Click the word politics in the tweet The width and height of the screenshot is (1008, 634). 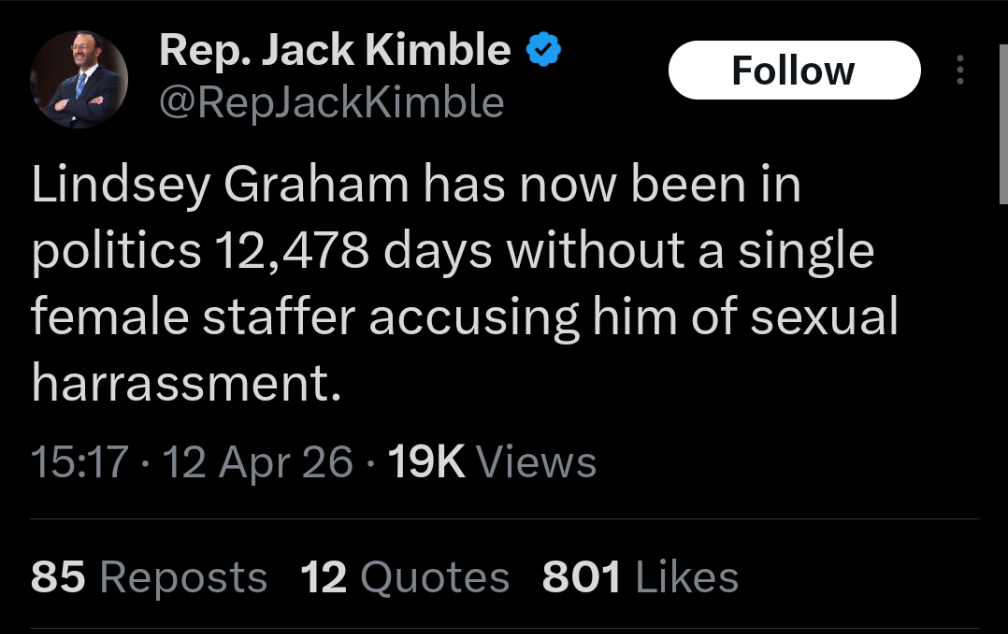pyautogui.click(x=116, y=252)
